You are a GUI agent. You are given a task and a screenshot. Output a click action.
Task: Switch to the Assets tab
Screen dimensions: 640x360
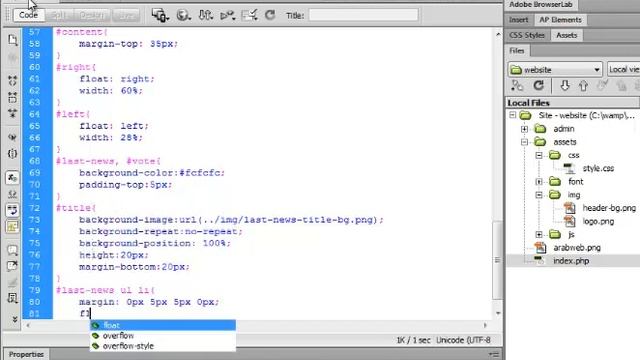(567, 36)
